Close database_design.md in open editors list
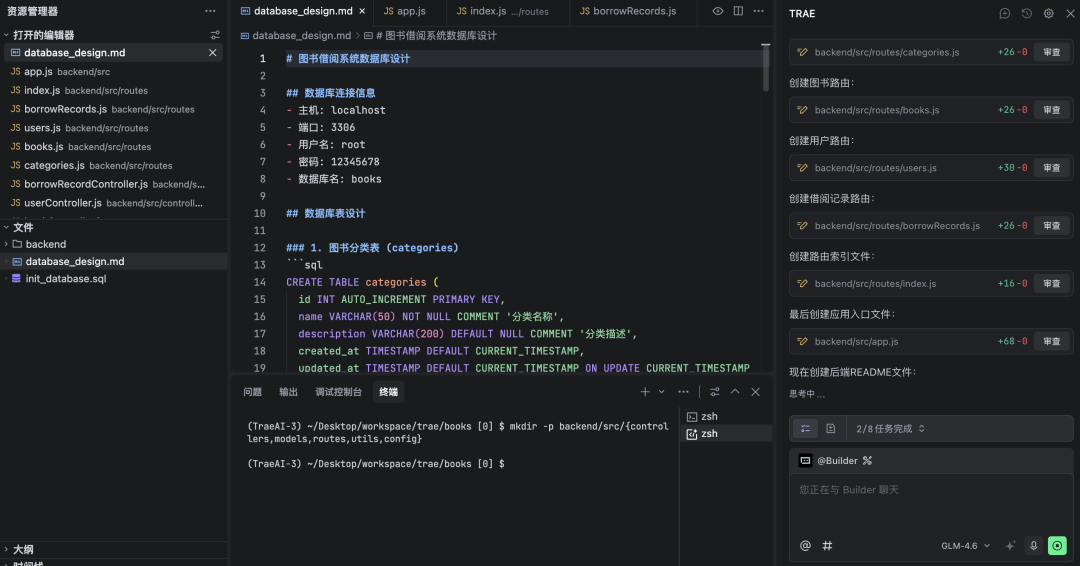Screen dimensions: 1080x566 click(212, 52)
